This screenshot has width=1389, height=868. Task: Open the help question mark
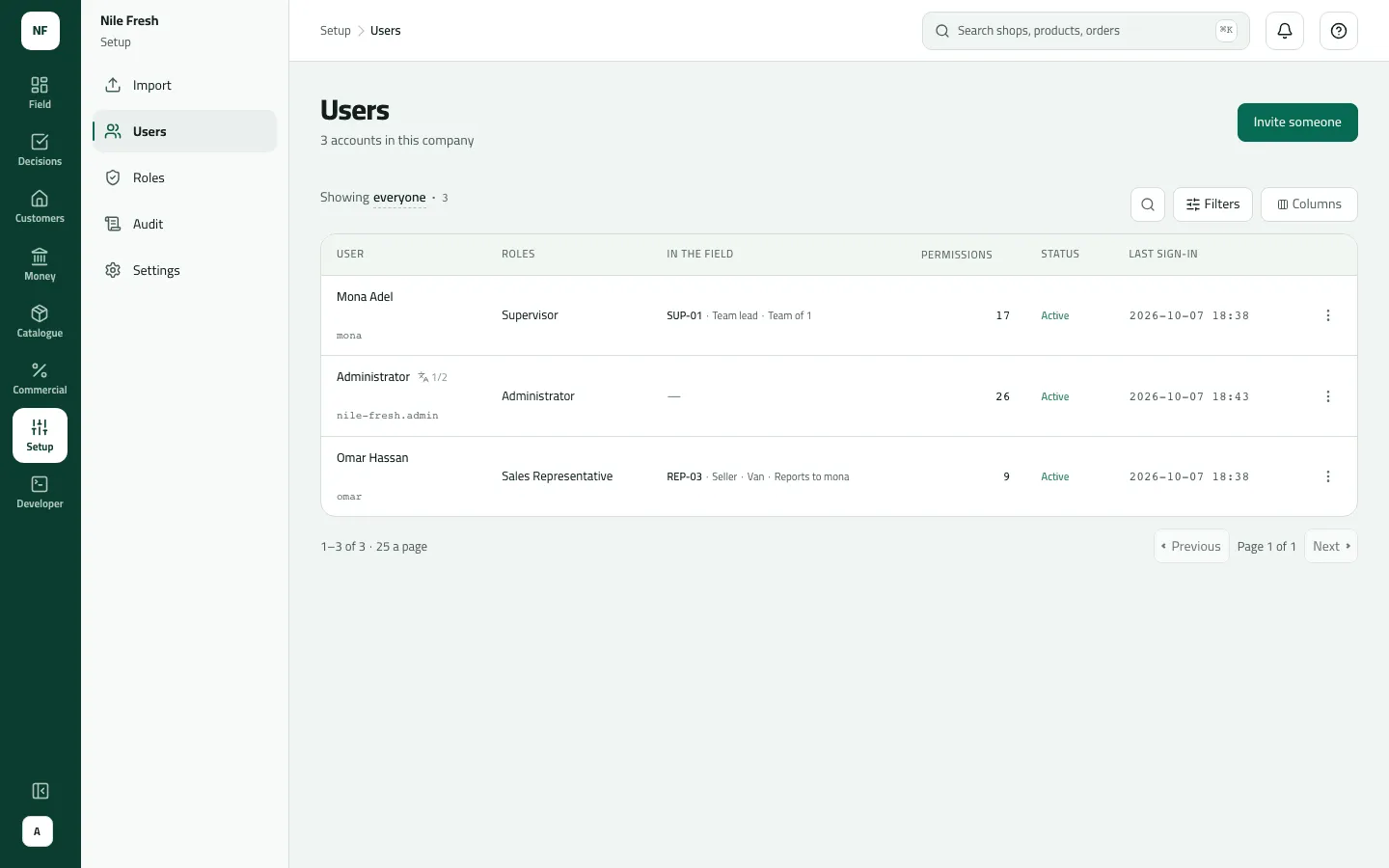click(1339, 31)
